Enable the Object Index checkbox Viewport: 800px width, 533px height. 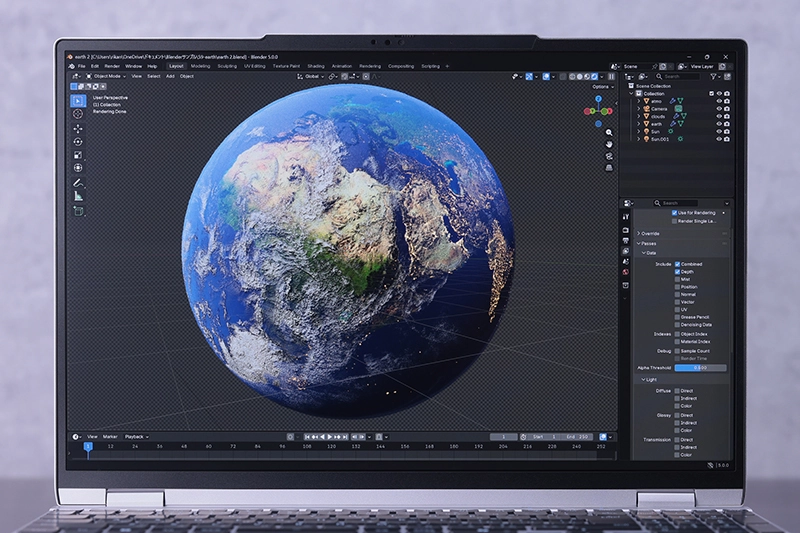click(x=678, y=334)
